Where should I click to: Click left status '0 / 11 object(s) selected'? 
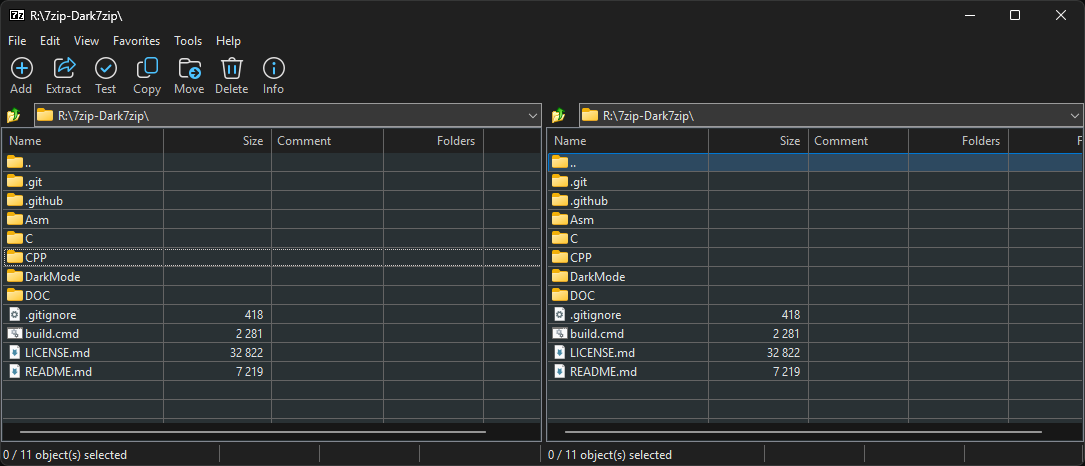tap(65, 455)
